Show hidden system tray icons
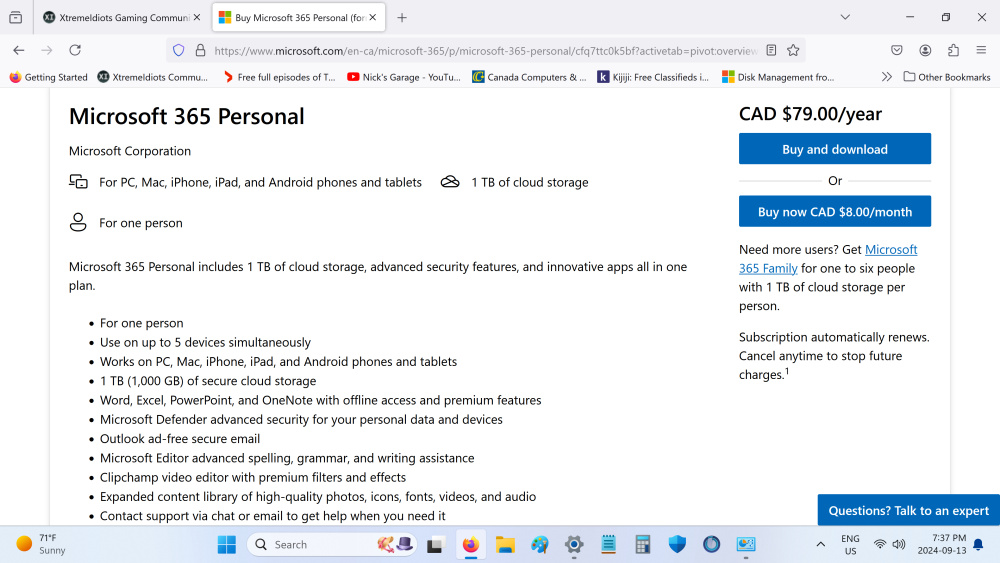The height and width of the screenshot is (563, 1000). (x=821, y=545)
